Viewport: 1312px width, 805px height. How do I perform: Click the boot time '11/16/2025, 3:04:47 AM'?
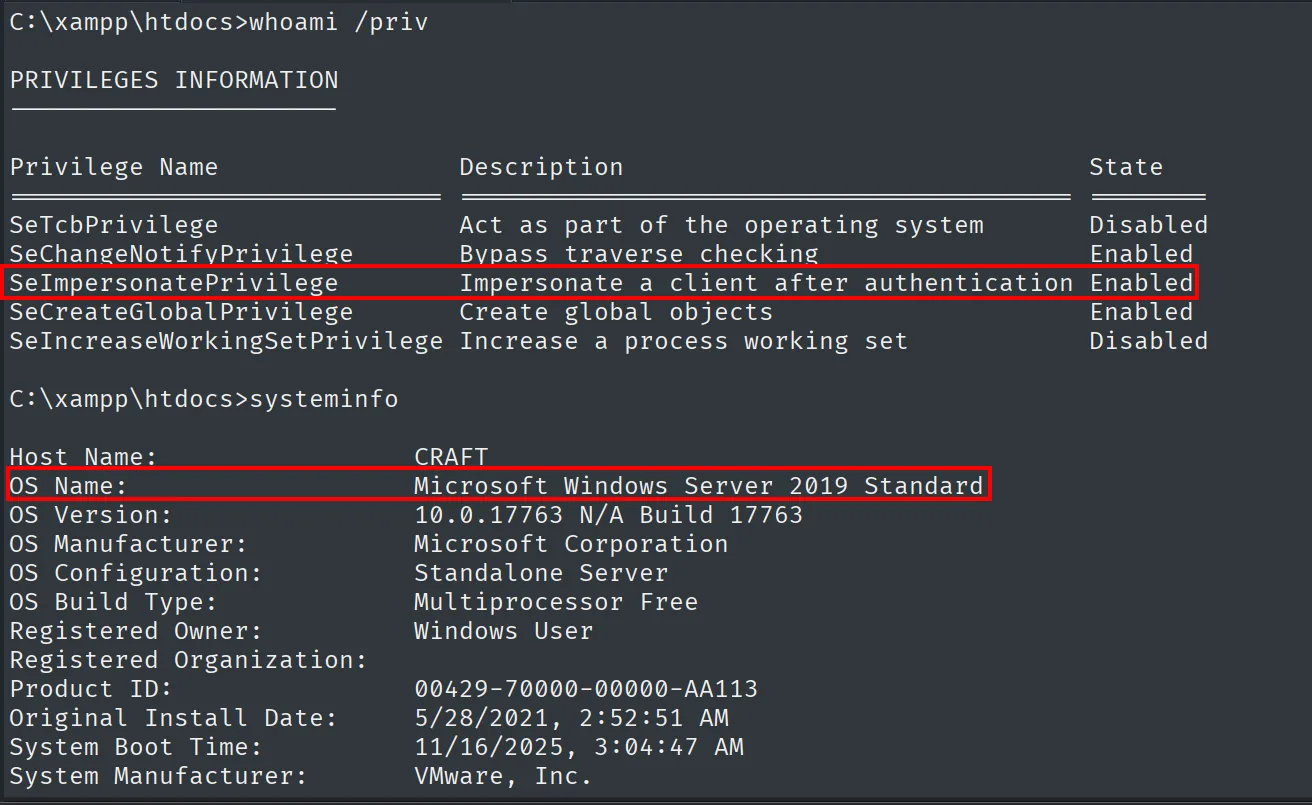pyautogui.click(x=579, y=747)
